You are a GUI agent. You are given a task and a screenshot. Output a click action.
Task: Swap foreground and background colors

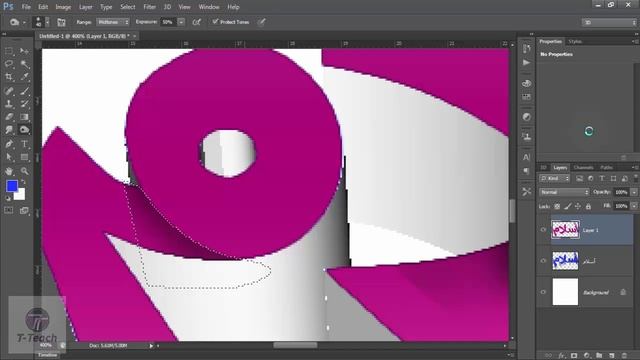tap(23, 182)
